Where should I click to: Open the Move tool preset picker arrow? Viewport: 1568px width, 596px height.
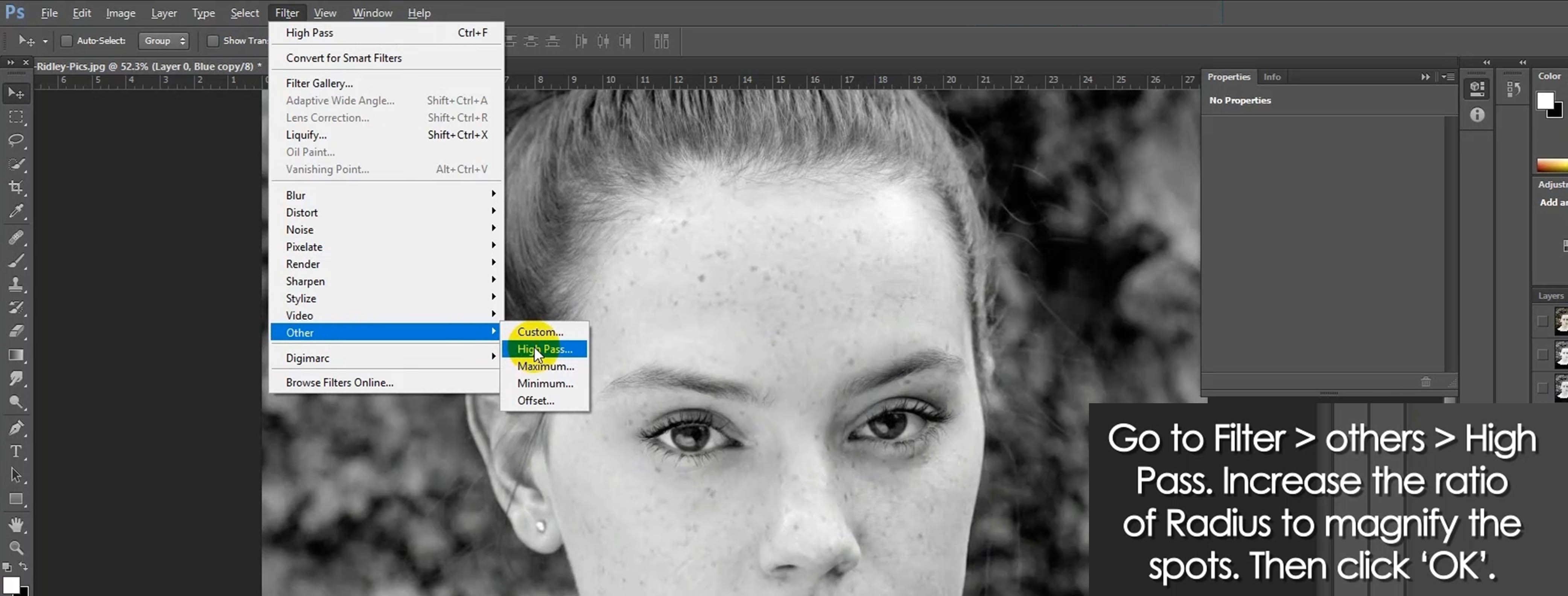tap(45, 41)
